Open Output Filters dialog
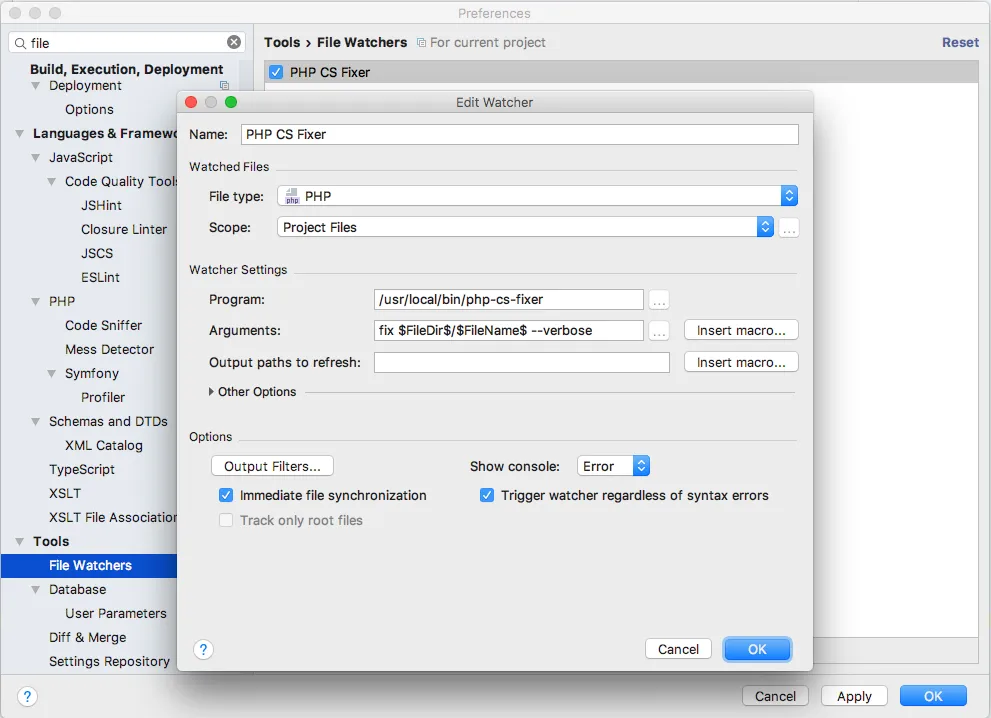 coord(272,466)
